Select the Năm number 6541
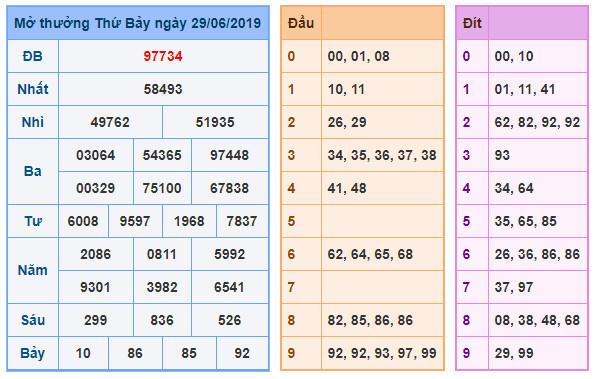The height and width of the screenshot is (379, 596). [x=230, y=288]
